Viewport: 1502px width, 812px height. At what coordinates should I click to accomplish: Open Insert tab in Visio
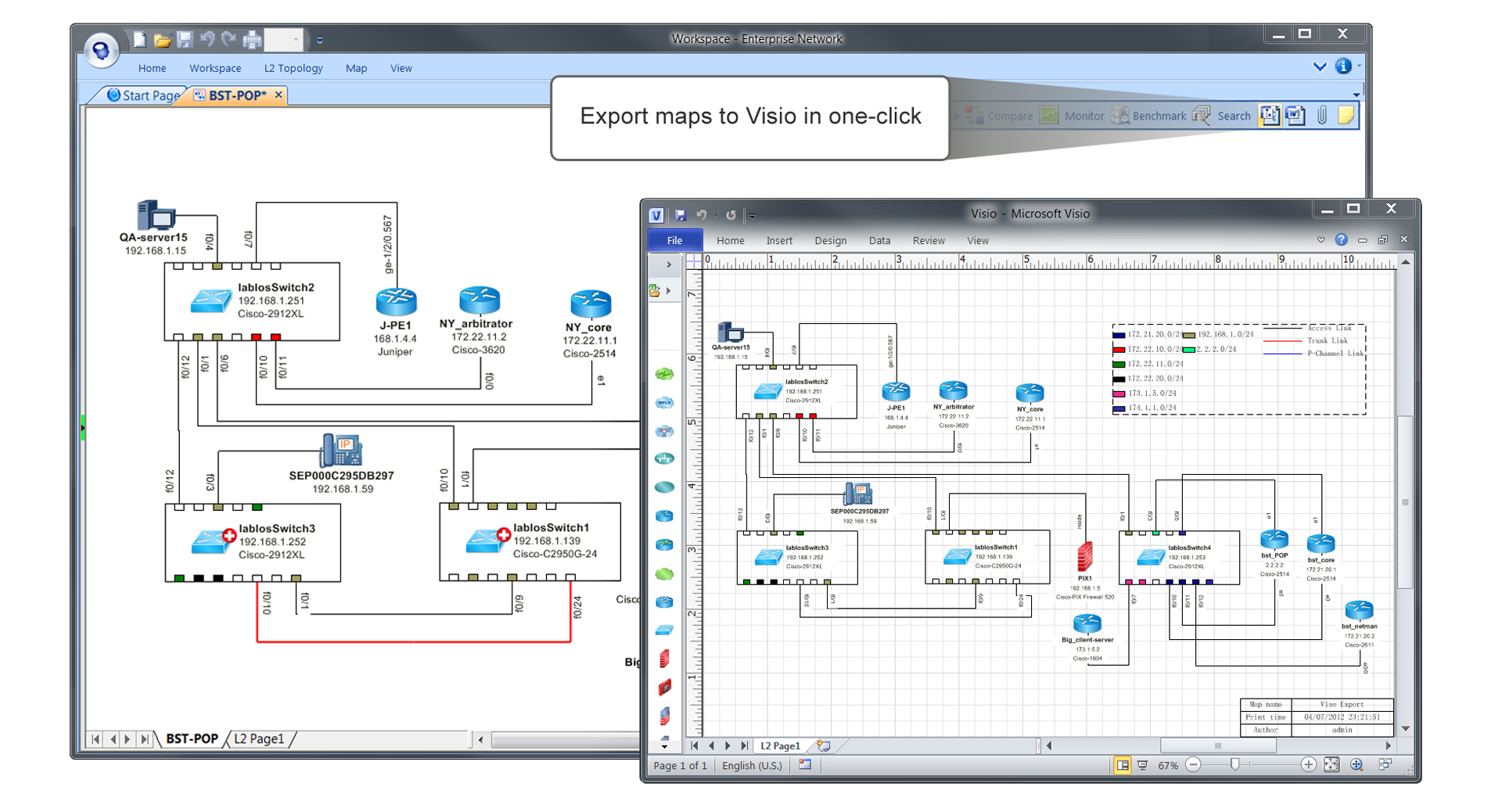click(x=779, y=241)
